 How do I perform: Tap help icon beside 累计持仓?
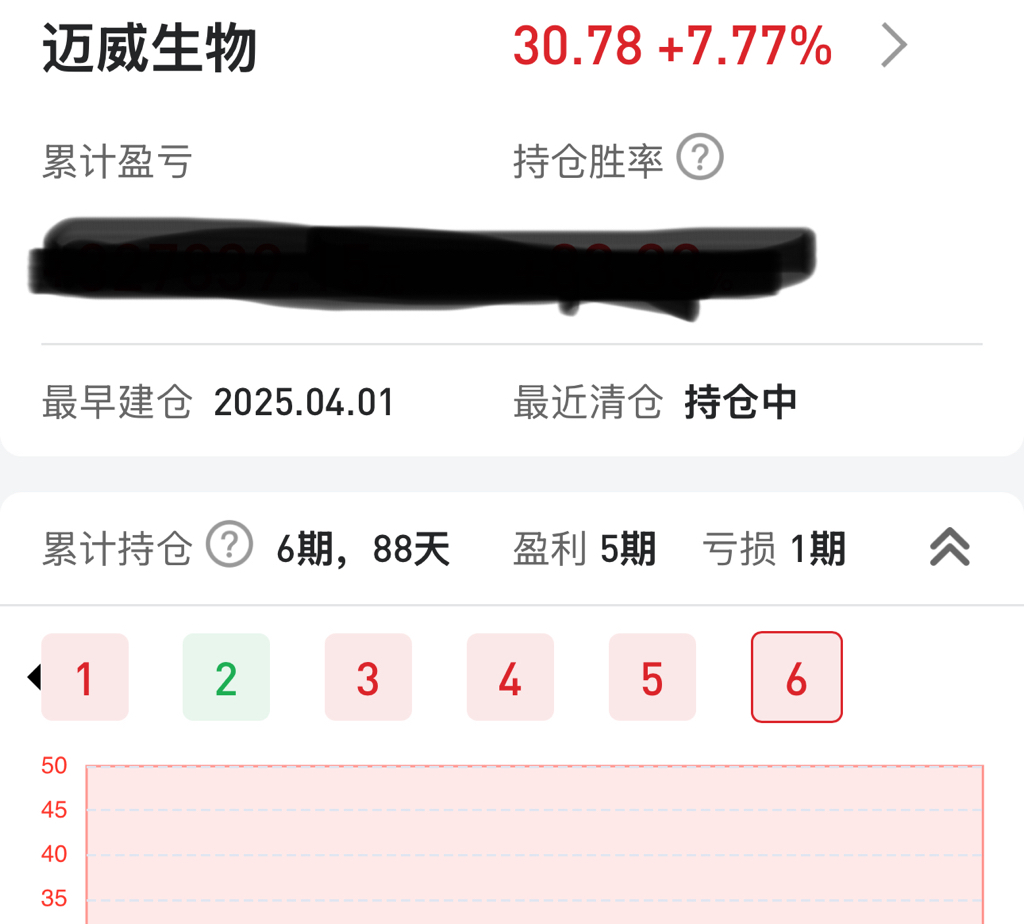[x=229, y=544]
